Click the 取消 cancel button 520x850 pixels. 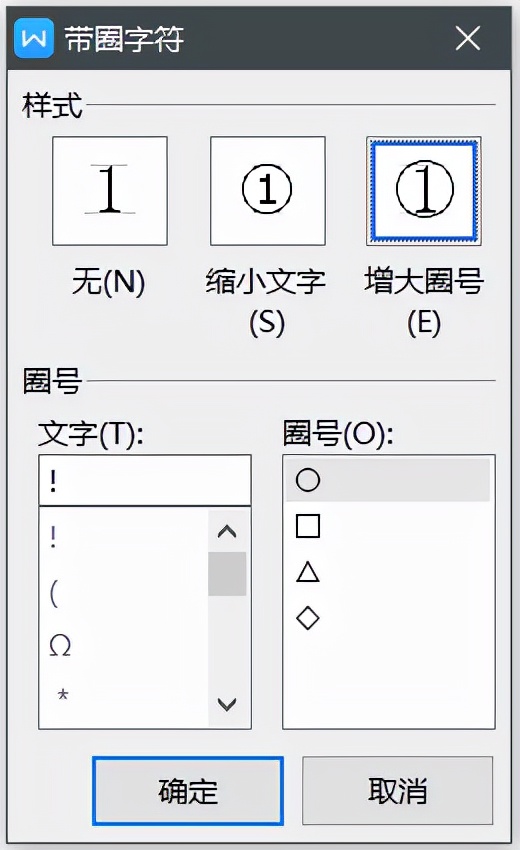tap(397, 791)
